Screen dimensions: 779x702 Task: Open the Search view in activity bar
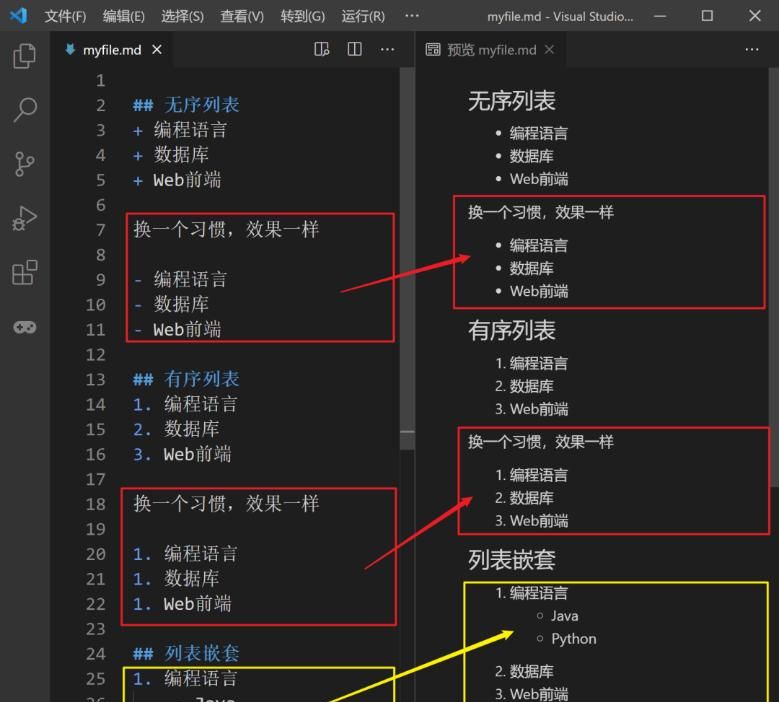click(x=24, y=109)
